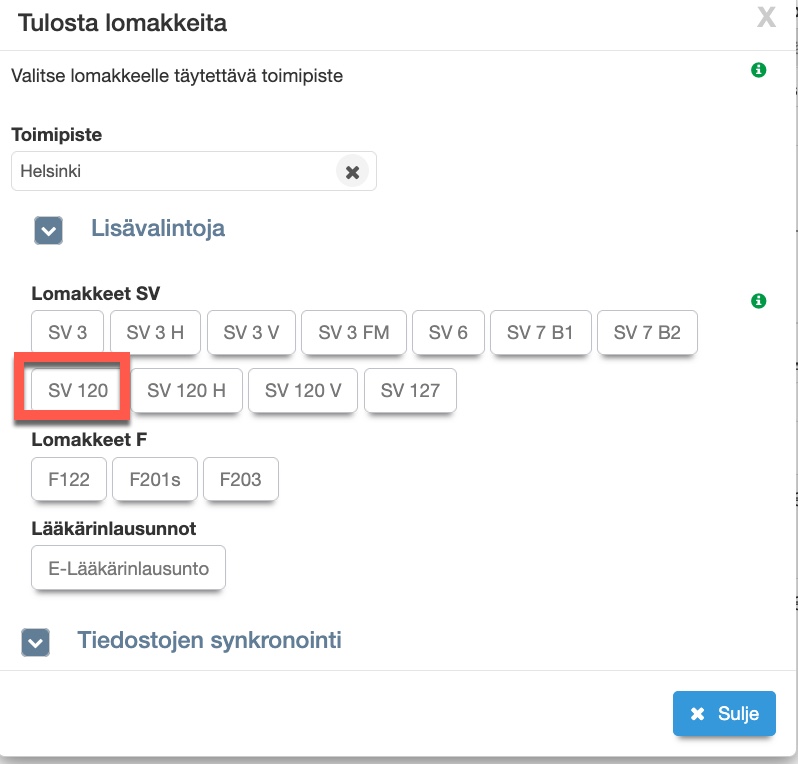798x764 pixels.
Task: Open the F201s form
Action: point(155,480)
